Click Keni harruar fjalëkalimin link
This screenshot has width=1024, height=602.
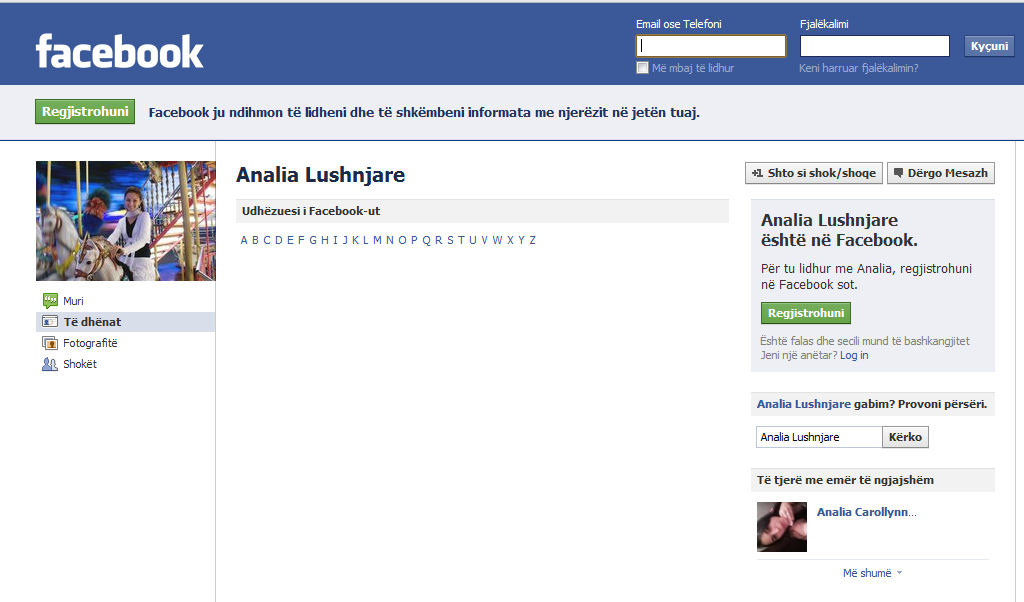859,68
